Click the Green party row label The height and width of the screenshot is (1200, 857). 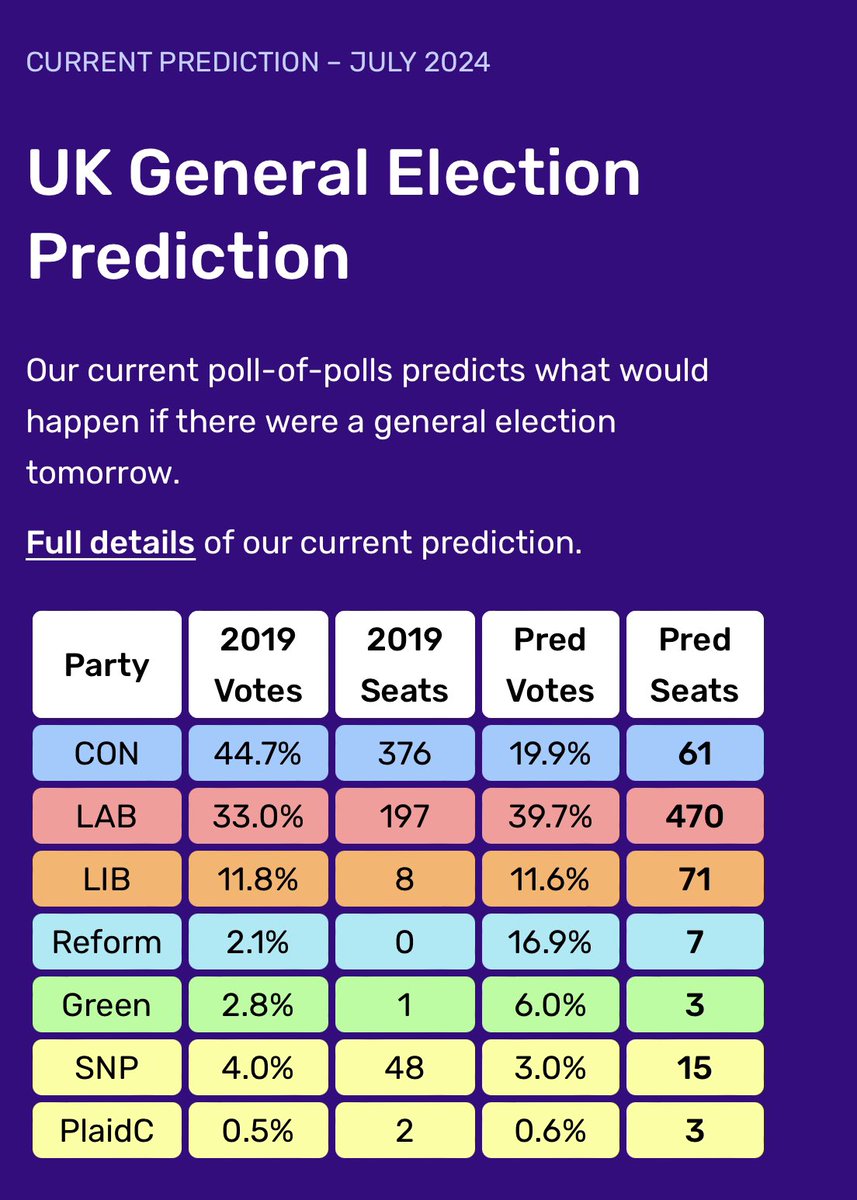point(107,1005)
